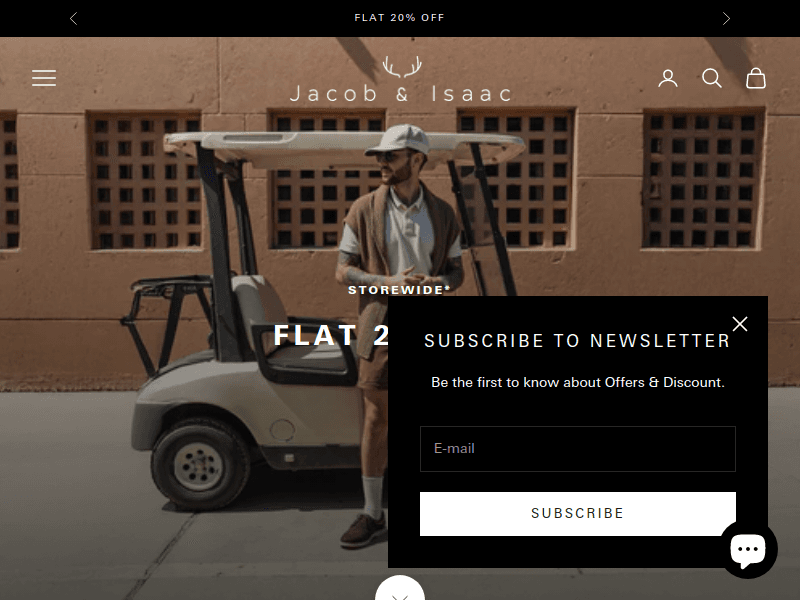
Task: Click the SUBSCRIBE button
Action: click(x=578, y=513)
